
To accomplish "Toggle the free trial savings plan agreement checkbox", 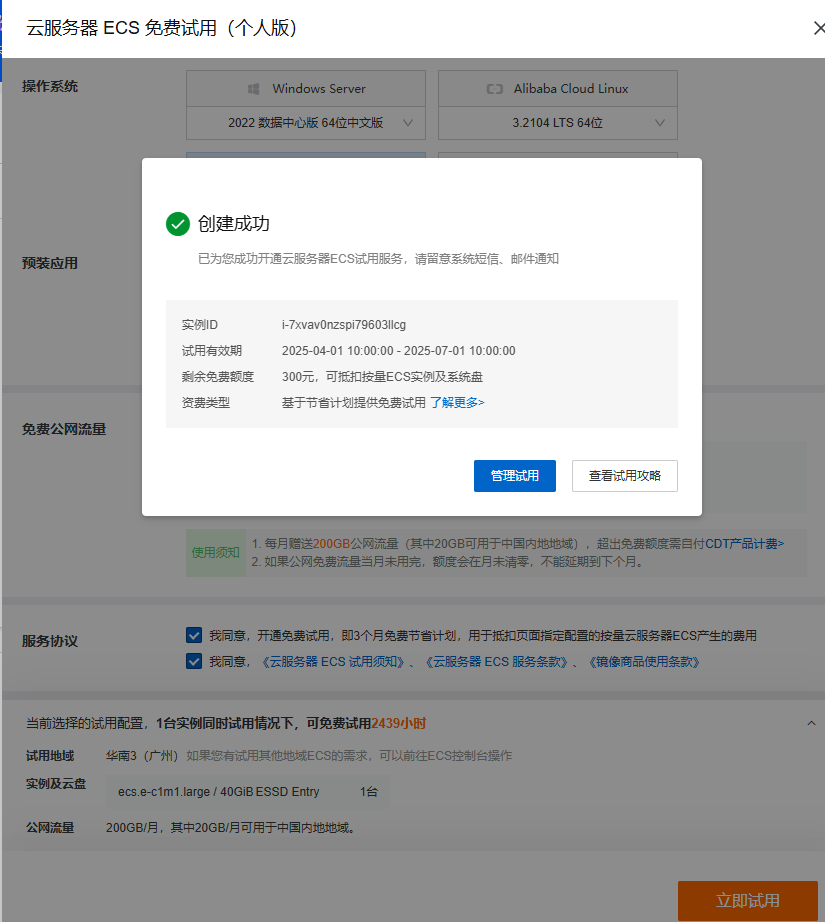I will (x=194, y=635).
